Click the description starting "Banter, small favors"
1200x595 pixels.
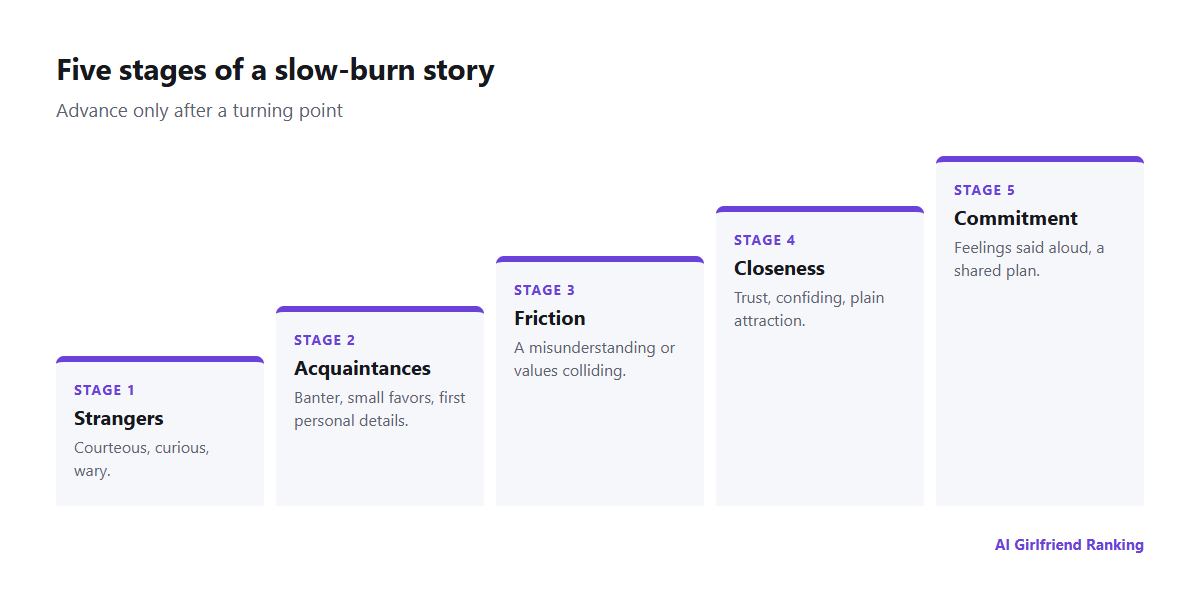(x=380, y=409)
